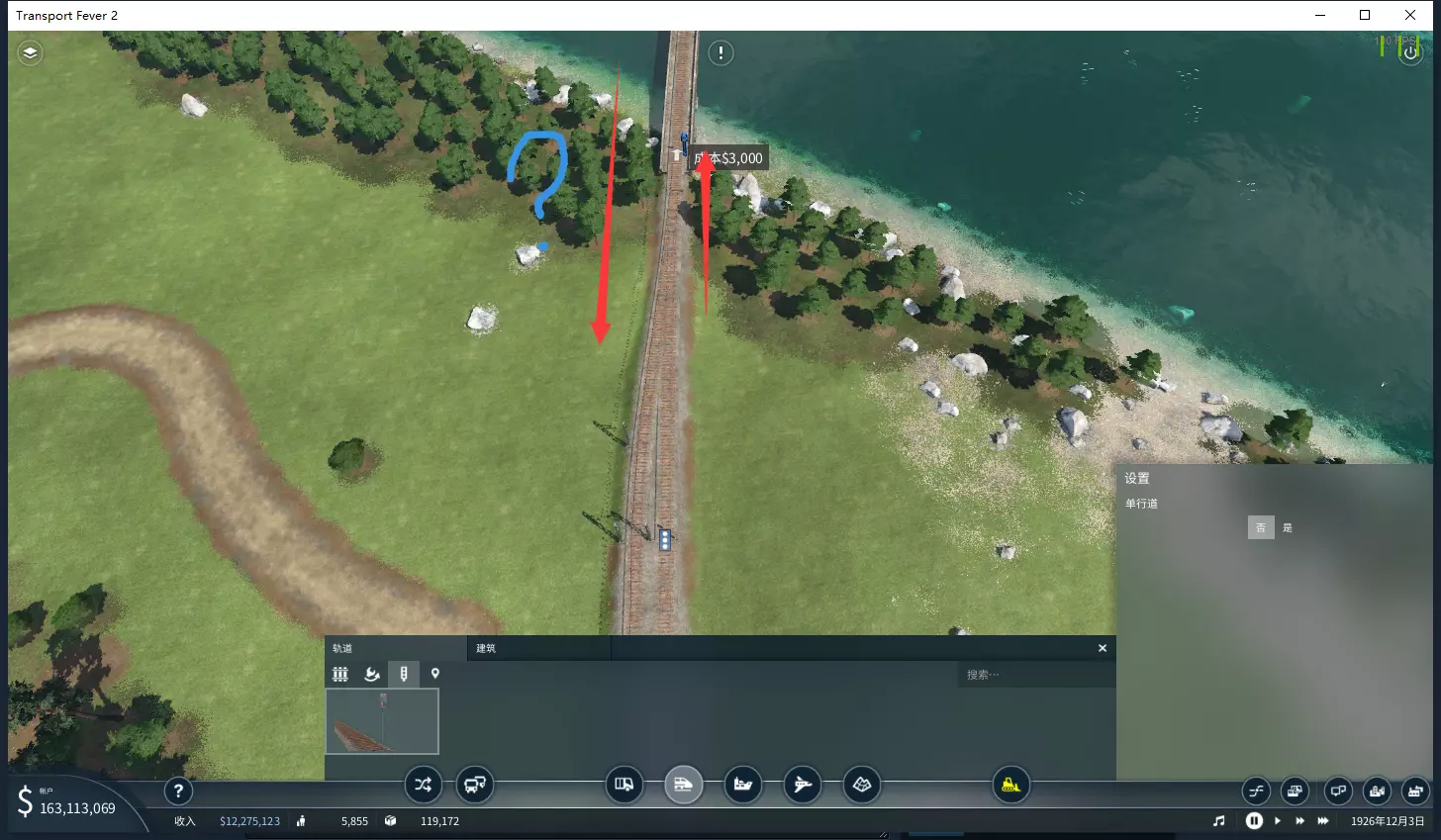The image size is (1441, 840).
Task: Open the airplane construction menu
Action: pyautogui.click(x=803, y=786)
